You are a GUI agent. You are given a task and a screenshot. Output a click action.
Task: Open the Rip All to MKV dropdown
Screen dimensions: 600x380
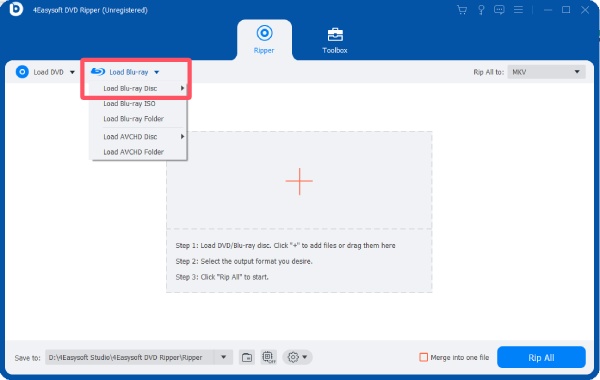(x=546, y=72)
